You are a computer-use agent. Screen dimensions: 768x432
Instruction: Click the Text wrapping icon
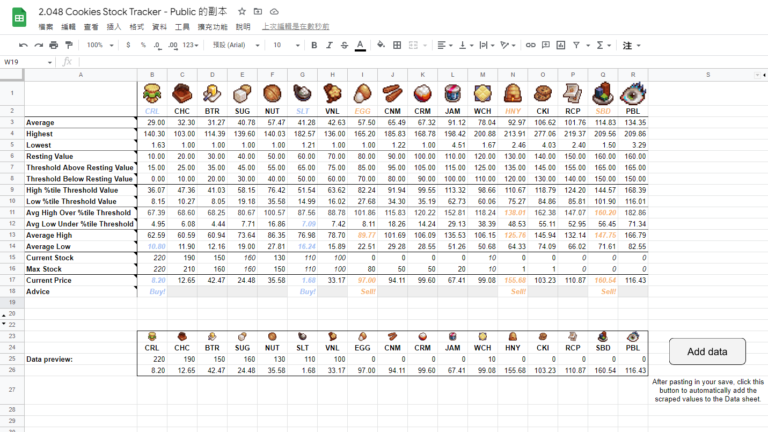click(483, 45)
